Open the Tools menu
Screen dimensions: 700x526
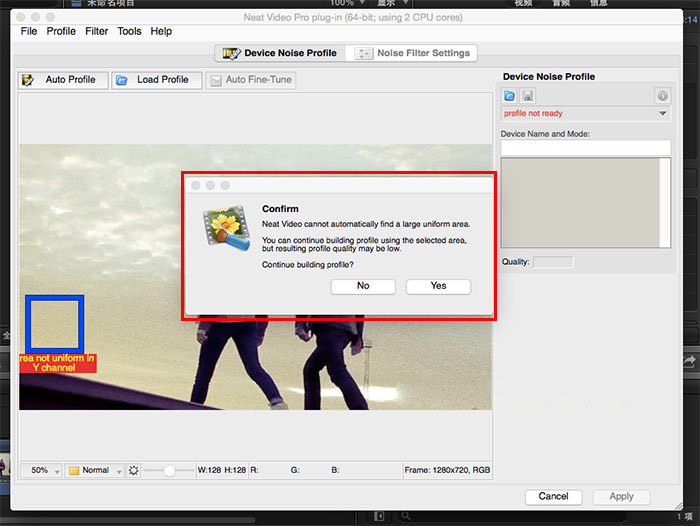(x=129, y=31)
